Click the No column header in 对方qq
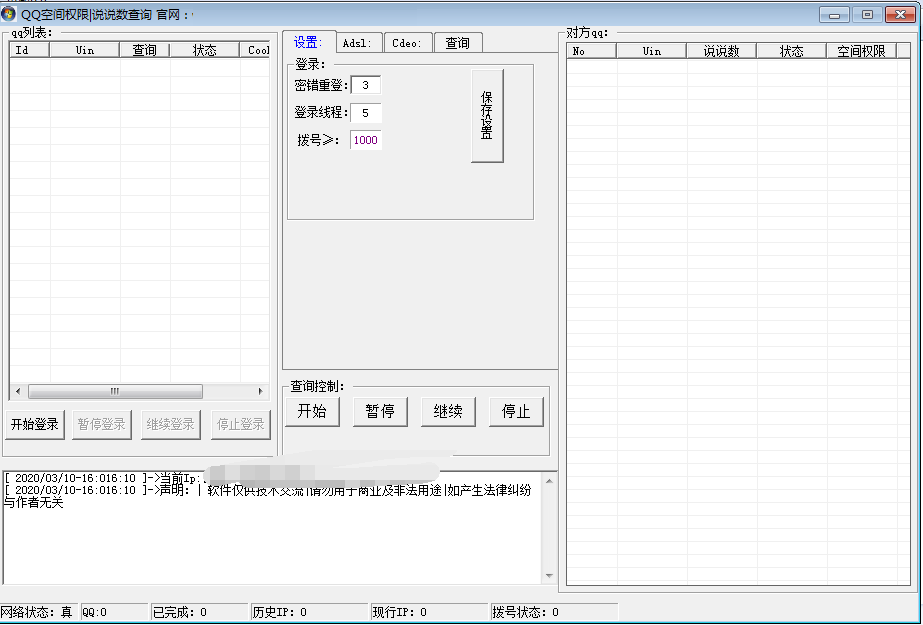The height and width of the screenshot is (625, 923). [592, 51]
